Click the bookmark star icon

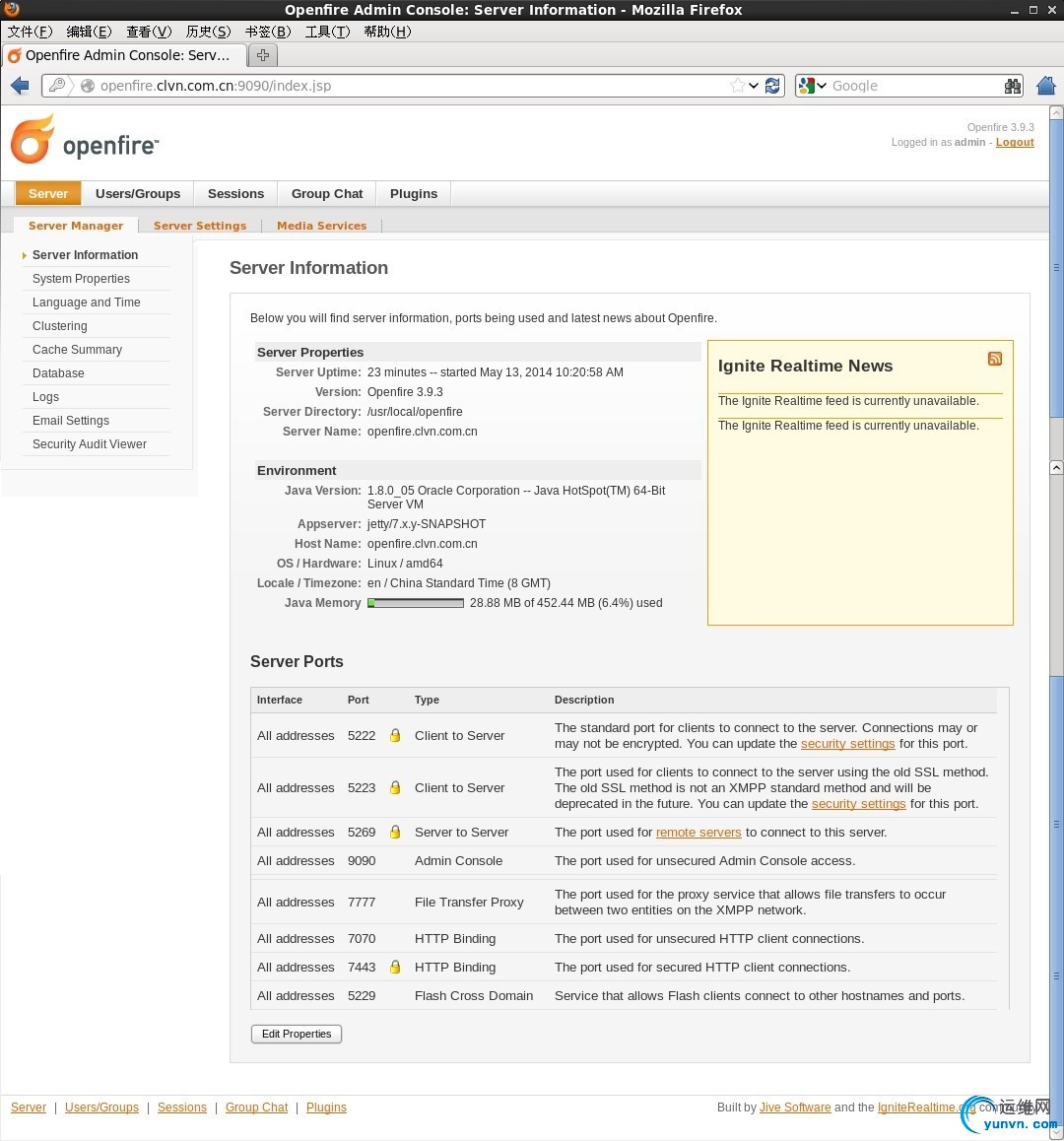click(x=737, y=86)
